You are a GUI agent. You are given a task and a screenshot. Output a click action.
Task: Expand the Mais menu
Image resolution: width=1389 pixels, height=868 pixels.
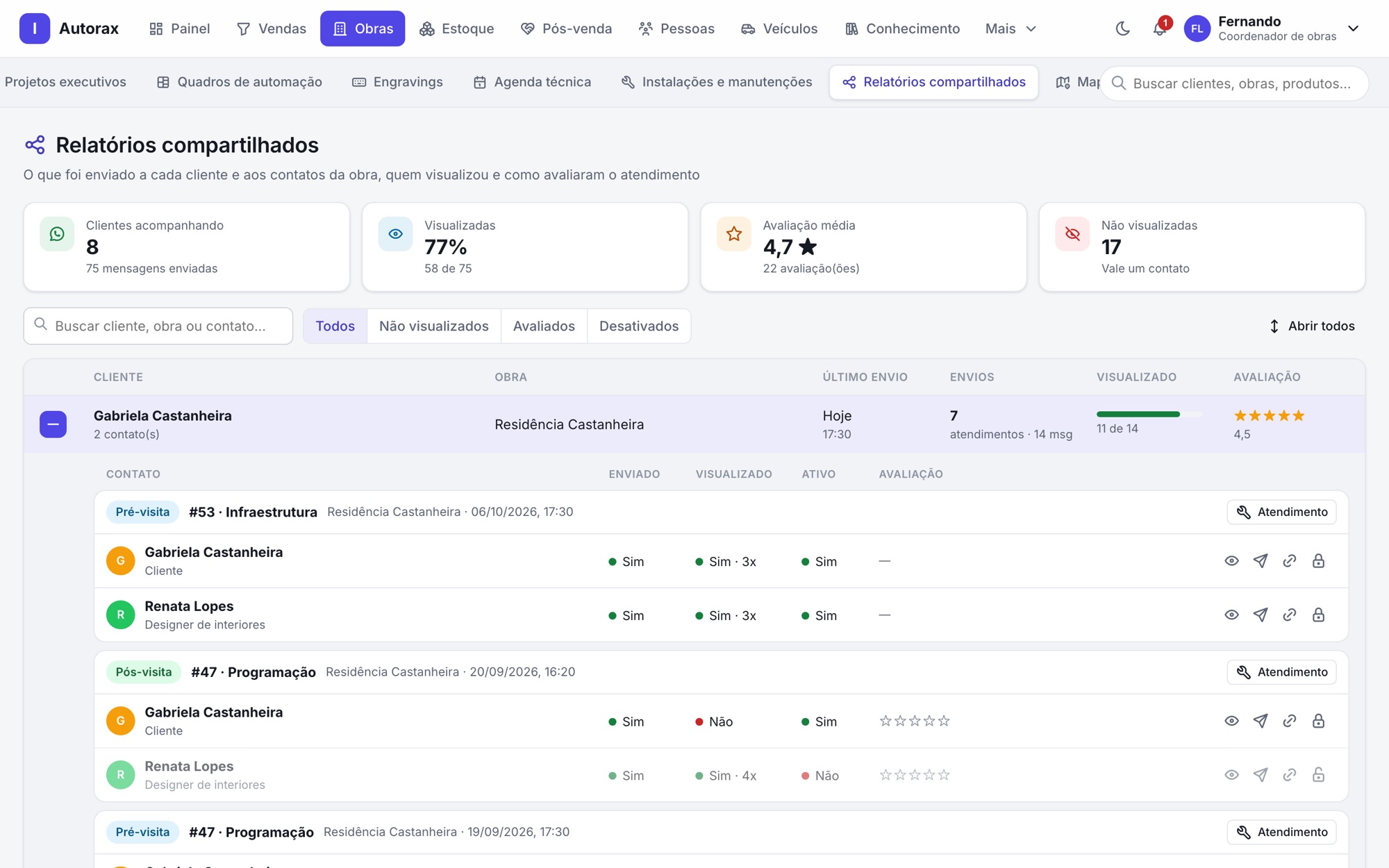pos(1010,28)
